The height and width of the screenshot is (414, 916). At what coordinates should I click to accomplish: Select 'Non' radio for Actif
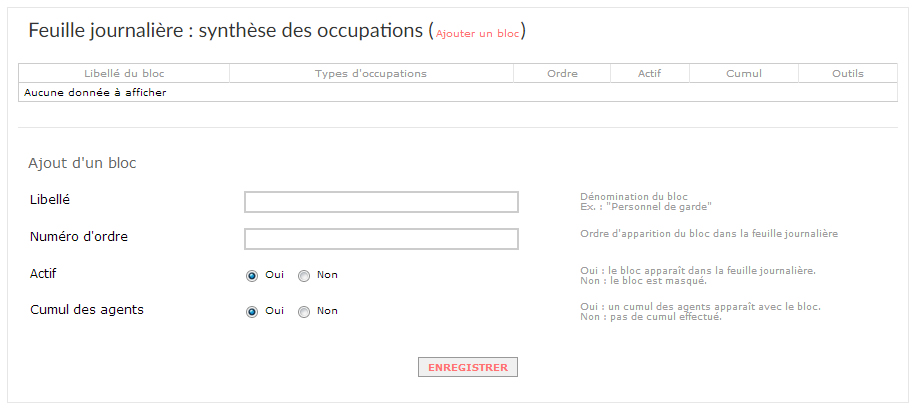coord(304,276)
